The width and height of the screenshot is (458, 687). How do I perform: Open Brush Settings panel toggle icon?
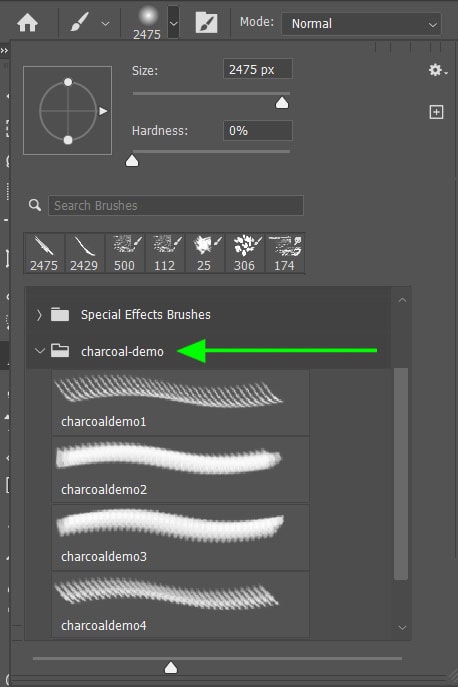coord(206,22)
